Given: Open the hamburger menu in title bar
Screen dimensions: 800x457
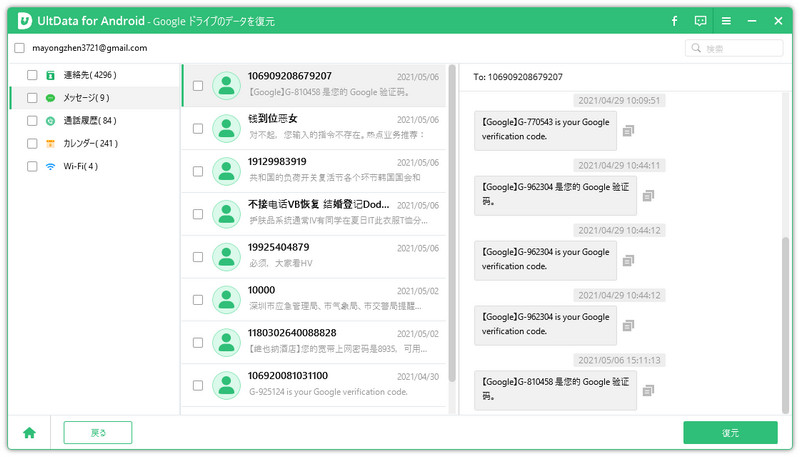Looking at the screenshot, I should click(726, 20).
